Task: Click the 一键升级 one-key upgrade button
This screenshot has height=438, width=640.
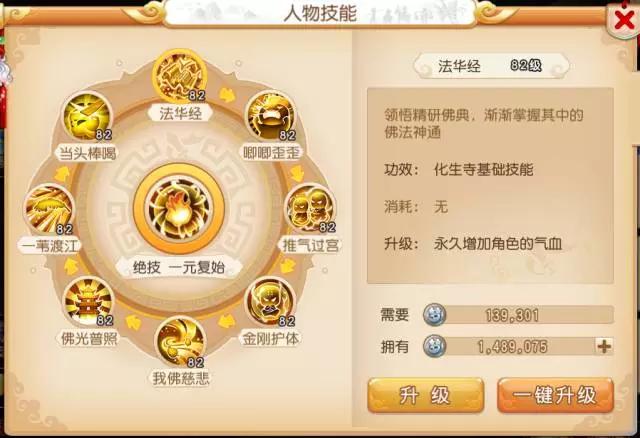Action: tap(555, 395)
